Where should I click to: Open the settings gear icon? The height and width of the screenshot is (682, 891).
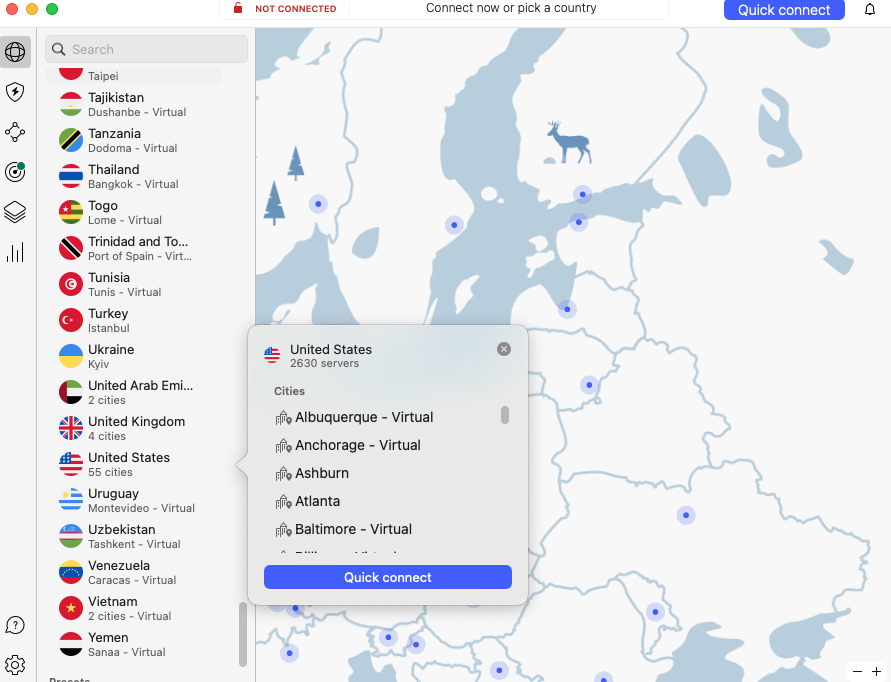pyautogui.click(x=15, y=664)
